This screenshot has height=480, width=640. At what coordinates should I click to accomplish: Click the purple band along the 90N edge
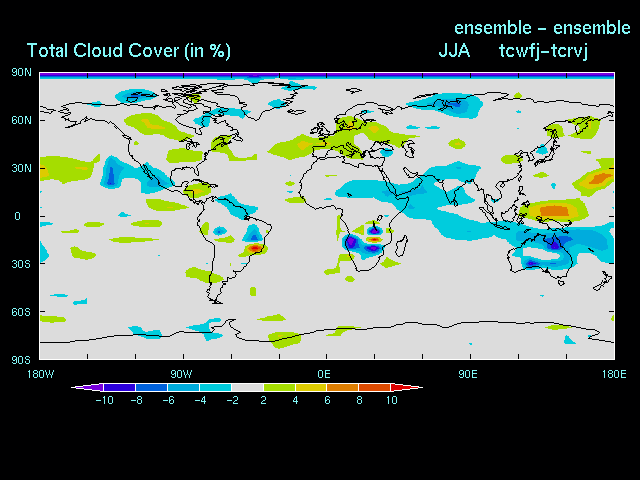coord(327,75)
